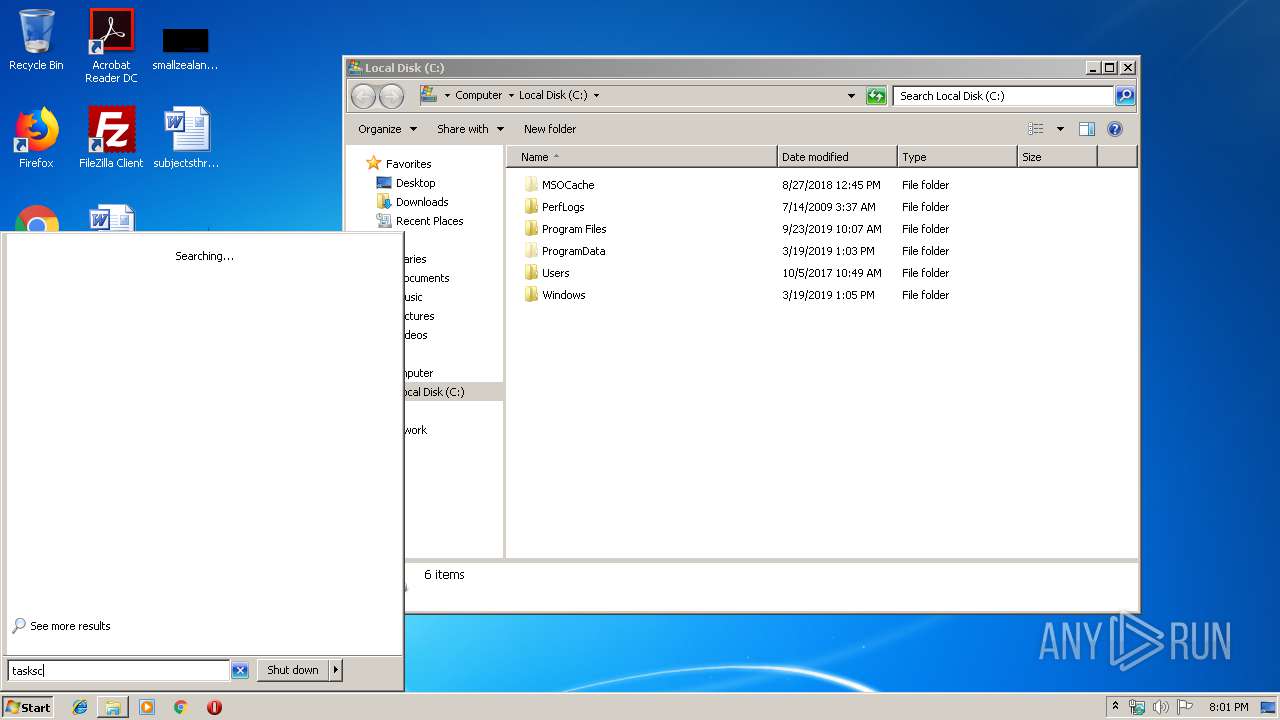Click See more results link

pyautogui.click(x=70, y=626)
